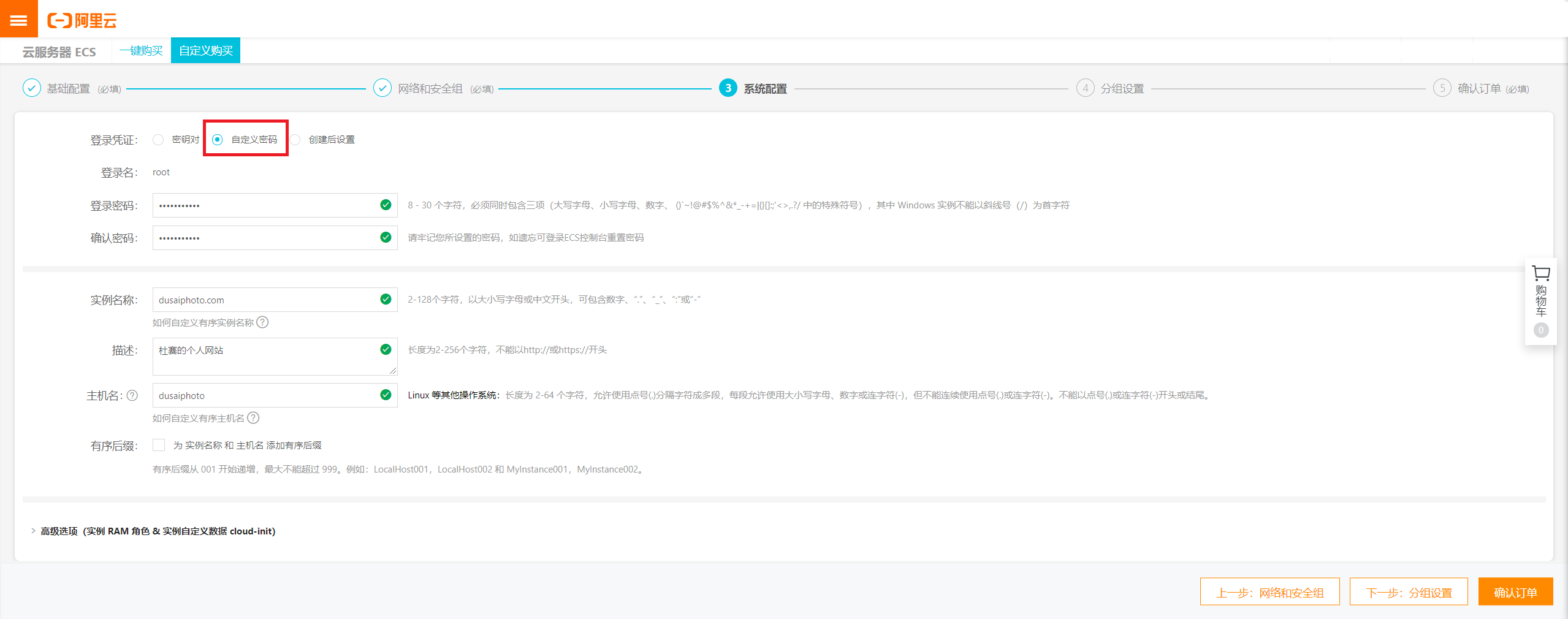
Task: Select the set after creation radio
Action: coord(295,140)
